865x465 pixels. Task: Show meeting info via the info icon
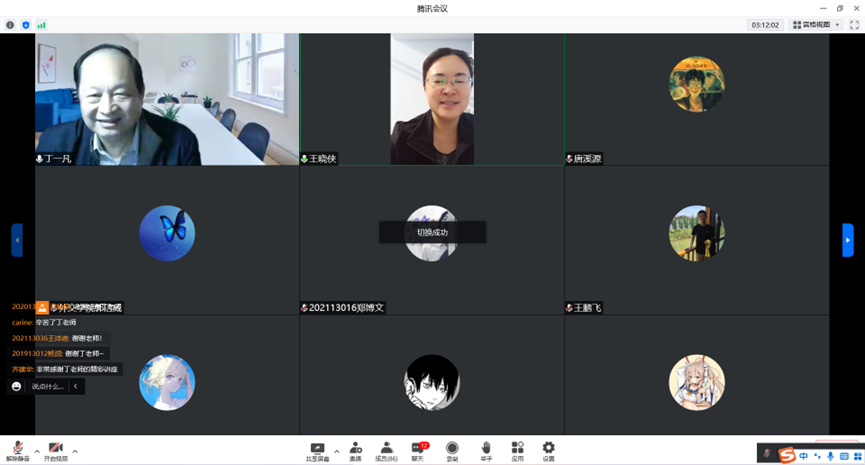(x=10, y=25)
